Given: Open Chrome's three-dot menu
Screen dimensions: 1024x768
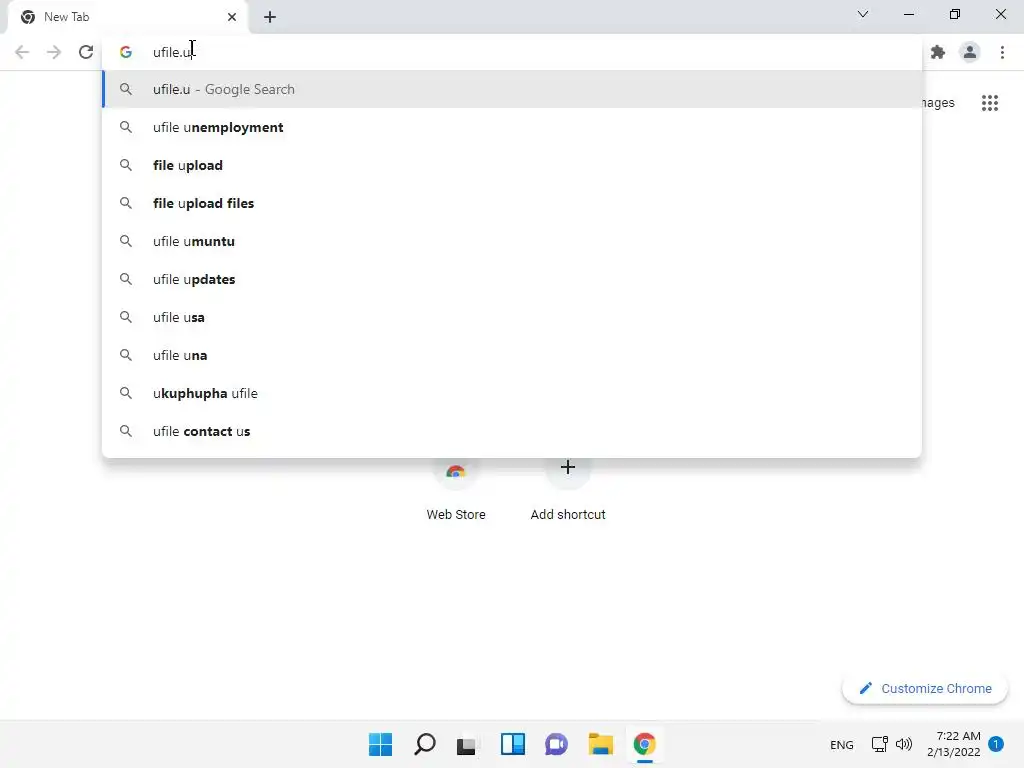Looking at the screenshot, I should pos(1002,52).
